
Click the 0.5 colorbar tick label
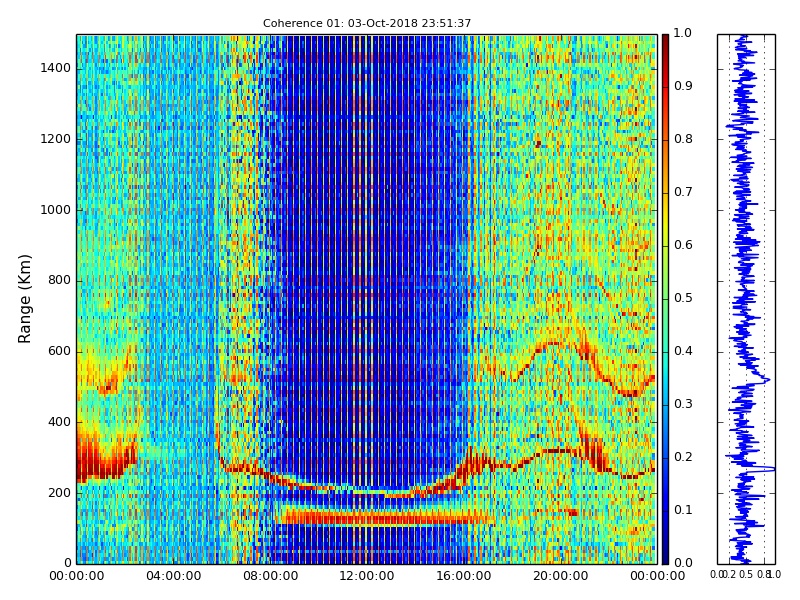tap(683, 298)
